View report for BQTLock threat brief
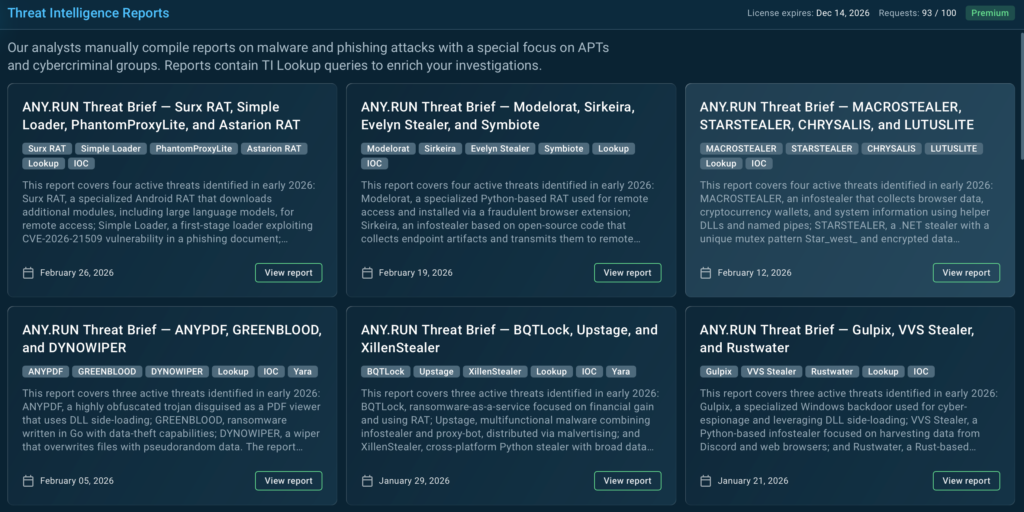This screenshot has height=512, width=1024. [x=627, y=481]
